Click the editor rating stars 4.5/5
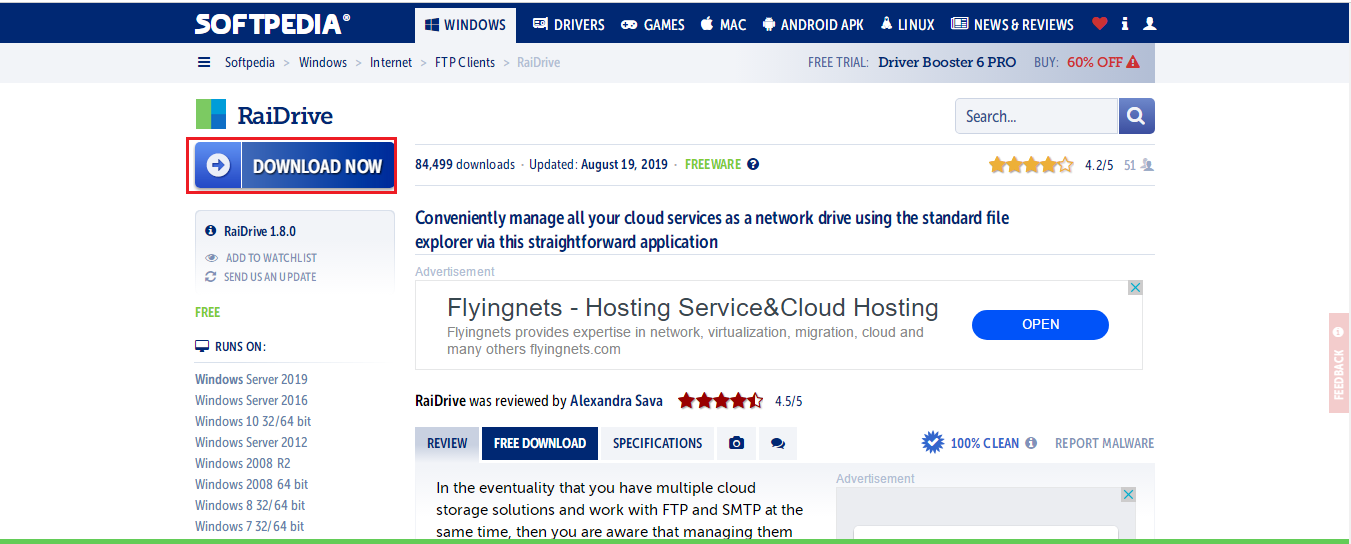 [x=720, y=401]
